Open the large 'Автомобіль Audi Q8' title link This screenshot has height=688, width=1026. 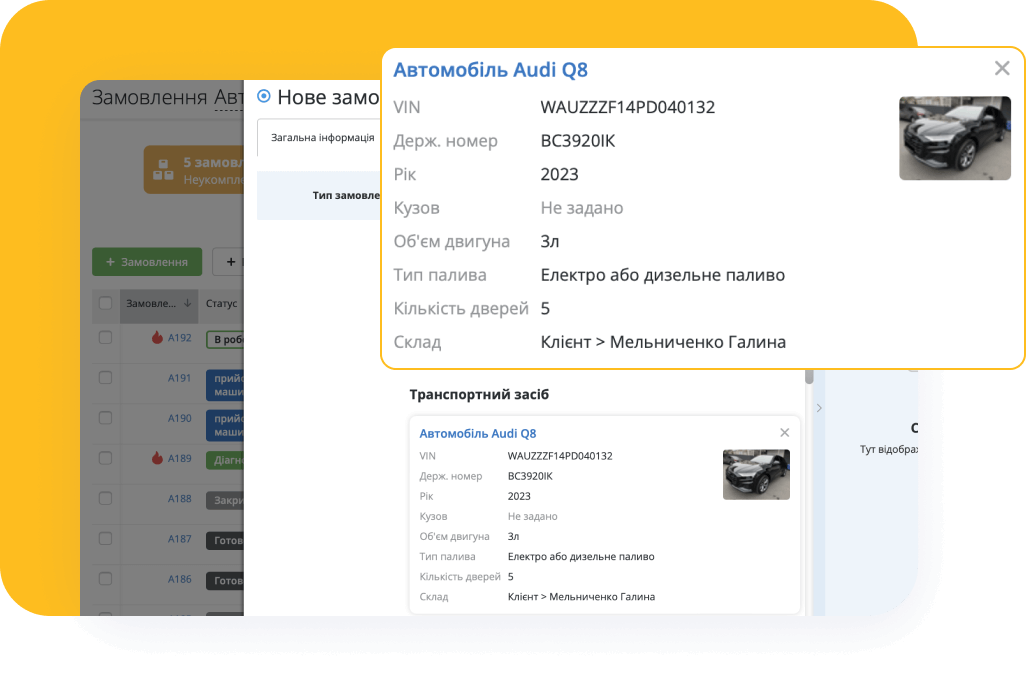(491, 69)
